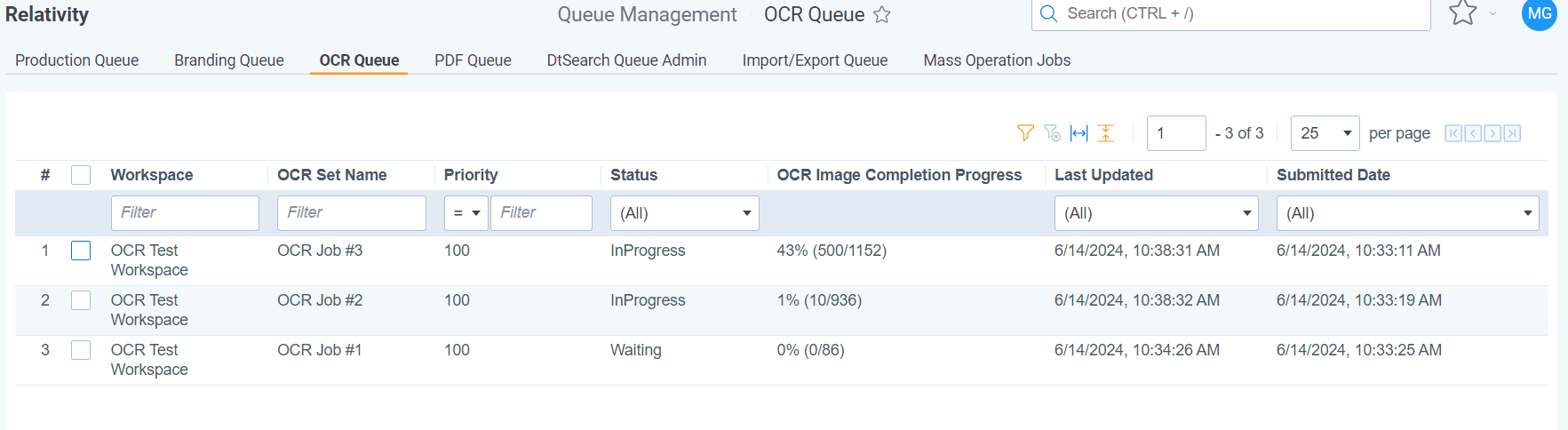The height and width of the screenshot is (430, 1568).
Task: Click 'OCR Job #3' cell
Action: pos(320,251)
